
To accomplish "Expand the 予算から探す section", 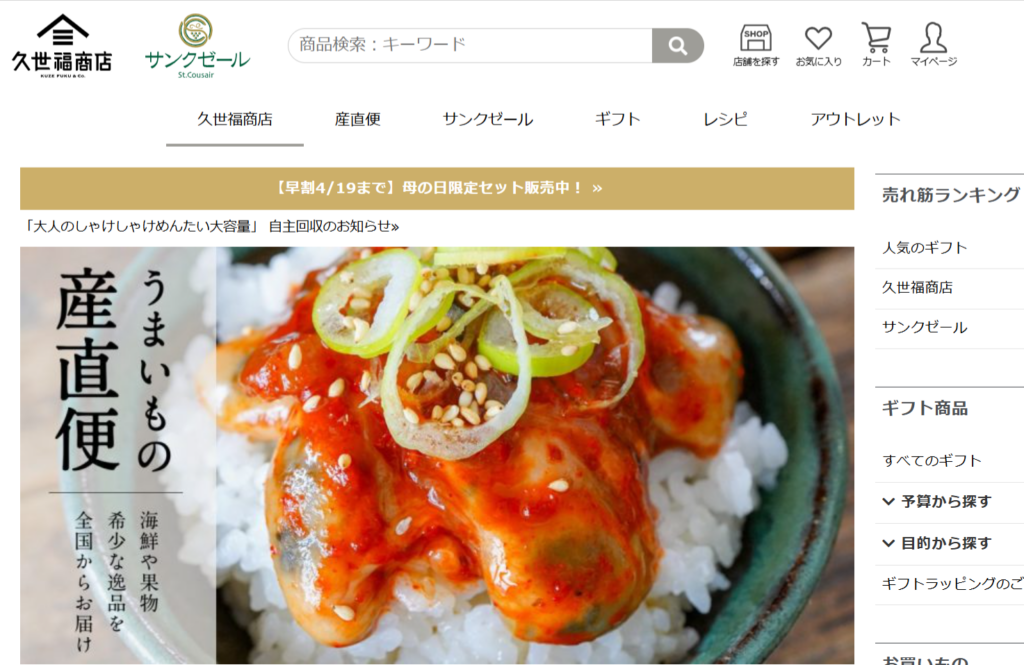I will [949, 502].
